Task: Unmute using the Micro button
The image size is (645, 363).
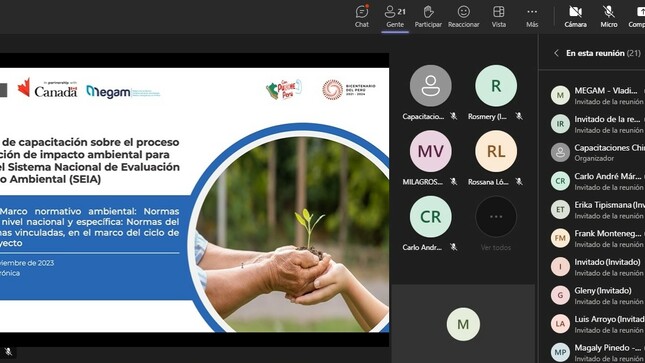Action: (x=609, y=16)
